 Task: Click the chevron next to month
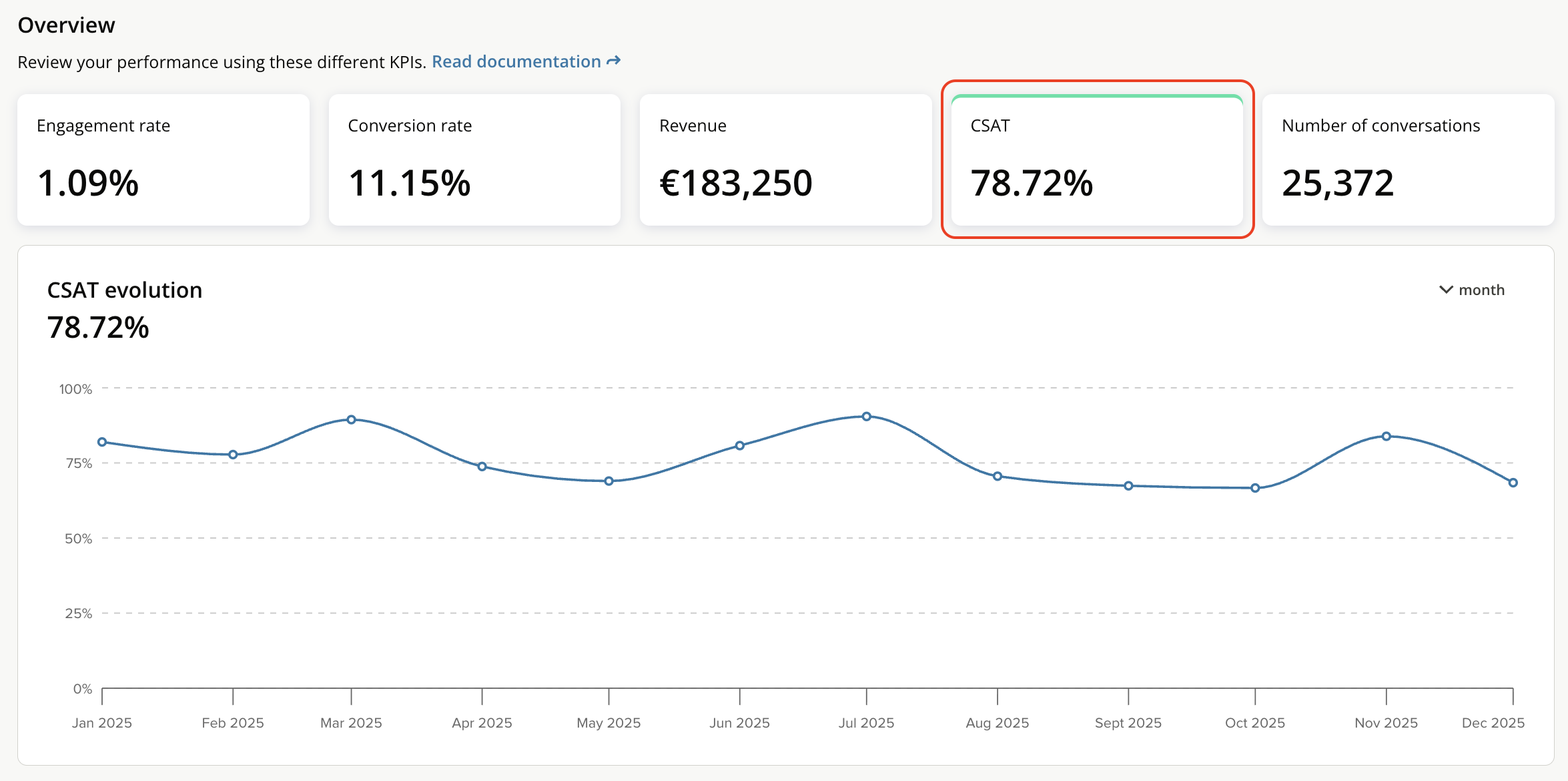(1446, 290)
